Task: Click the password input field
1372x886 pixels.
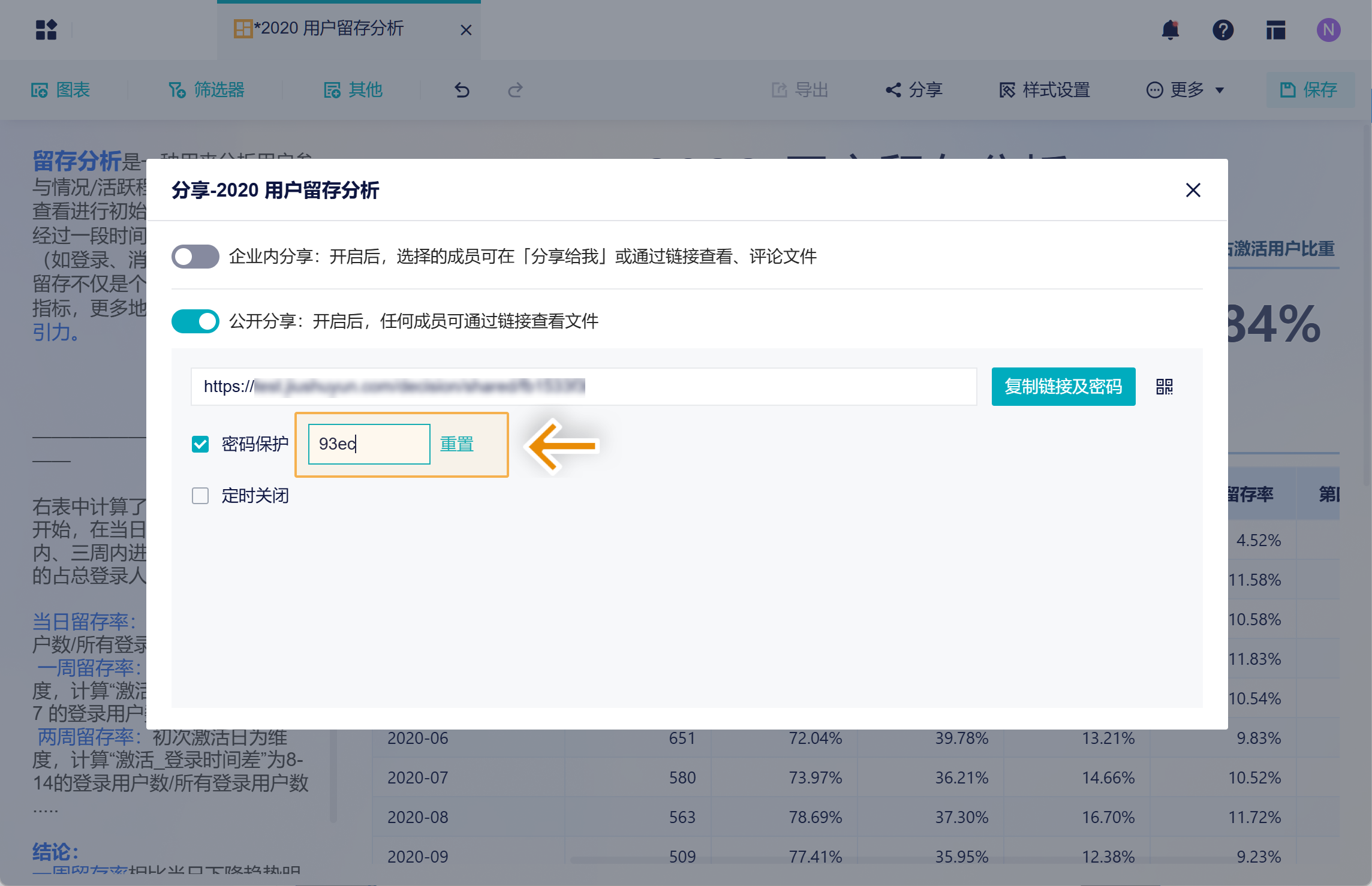Action: click(369, 444)
